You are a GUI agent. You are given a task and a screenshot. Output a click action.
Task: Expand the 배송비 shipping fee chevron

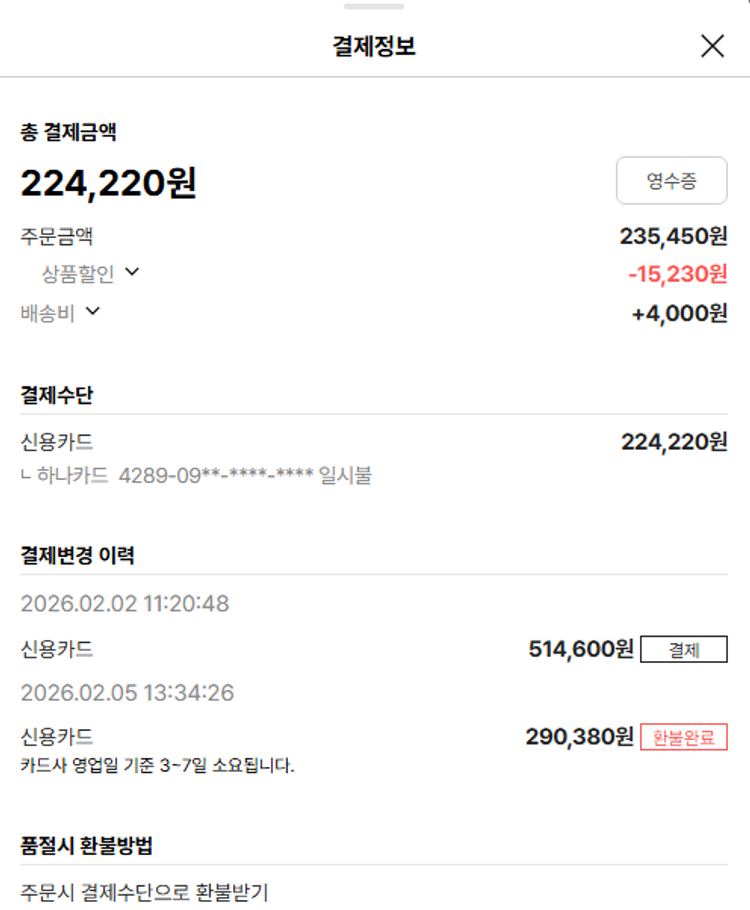pyautogui.click(x=93, y=311)
